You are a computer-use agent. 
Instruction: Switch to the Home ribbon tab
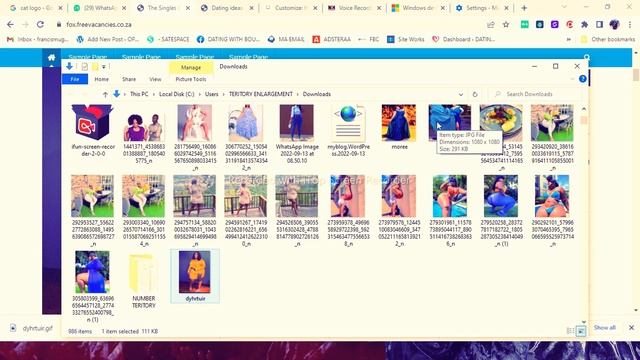coord(101,79)
